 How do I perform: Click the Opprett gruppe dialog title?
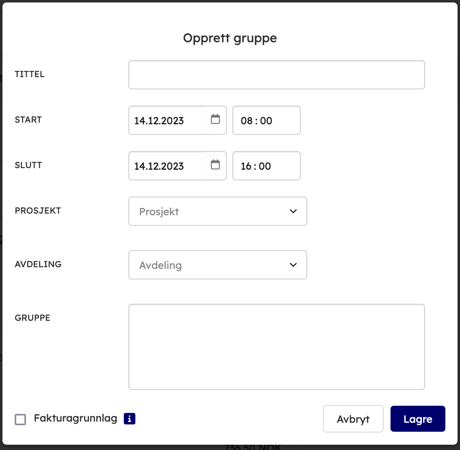coord(230,38)
